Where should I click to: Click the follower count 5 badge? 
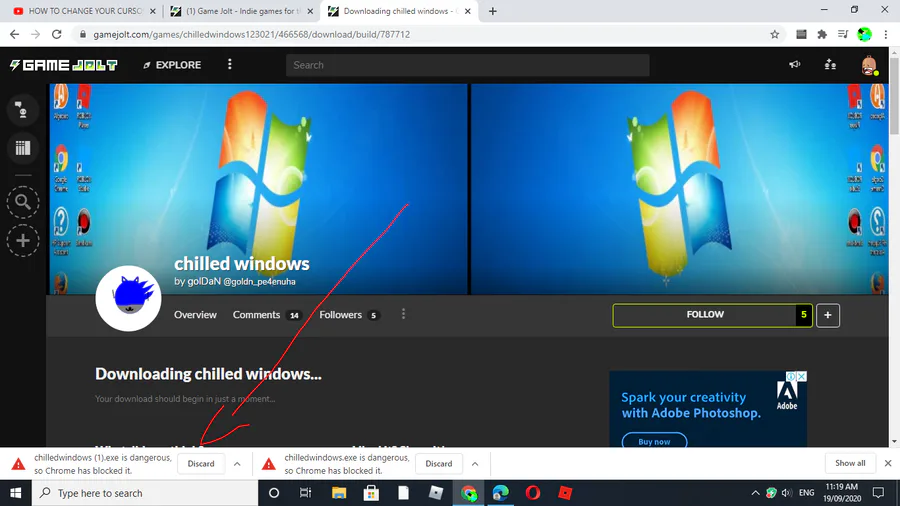point(804,314)
